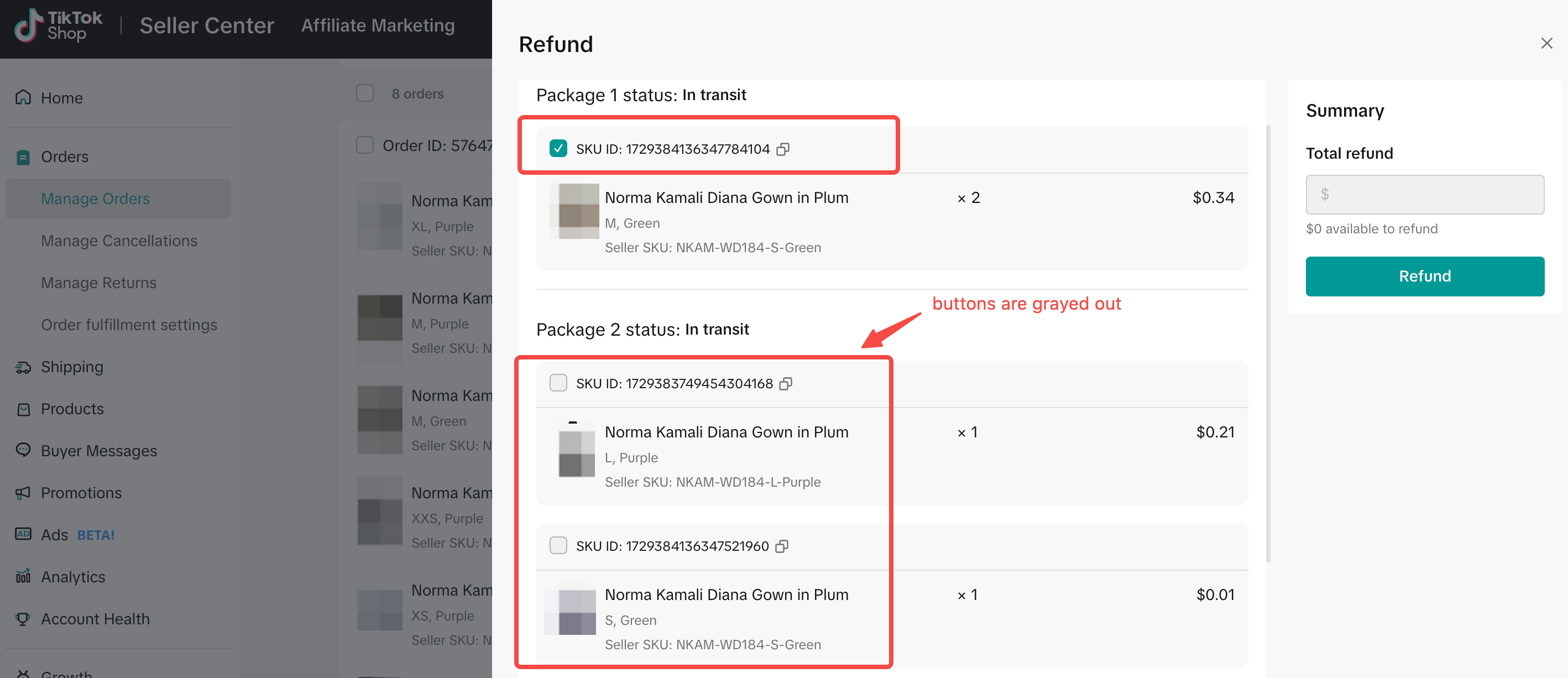Click the Analytics chart icon
1568x678 pixels.
23,576
